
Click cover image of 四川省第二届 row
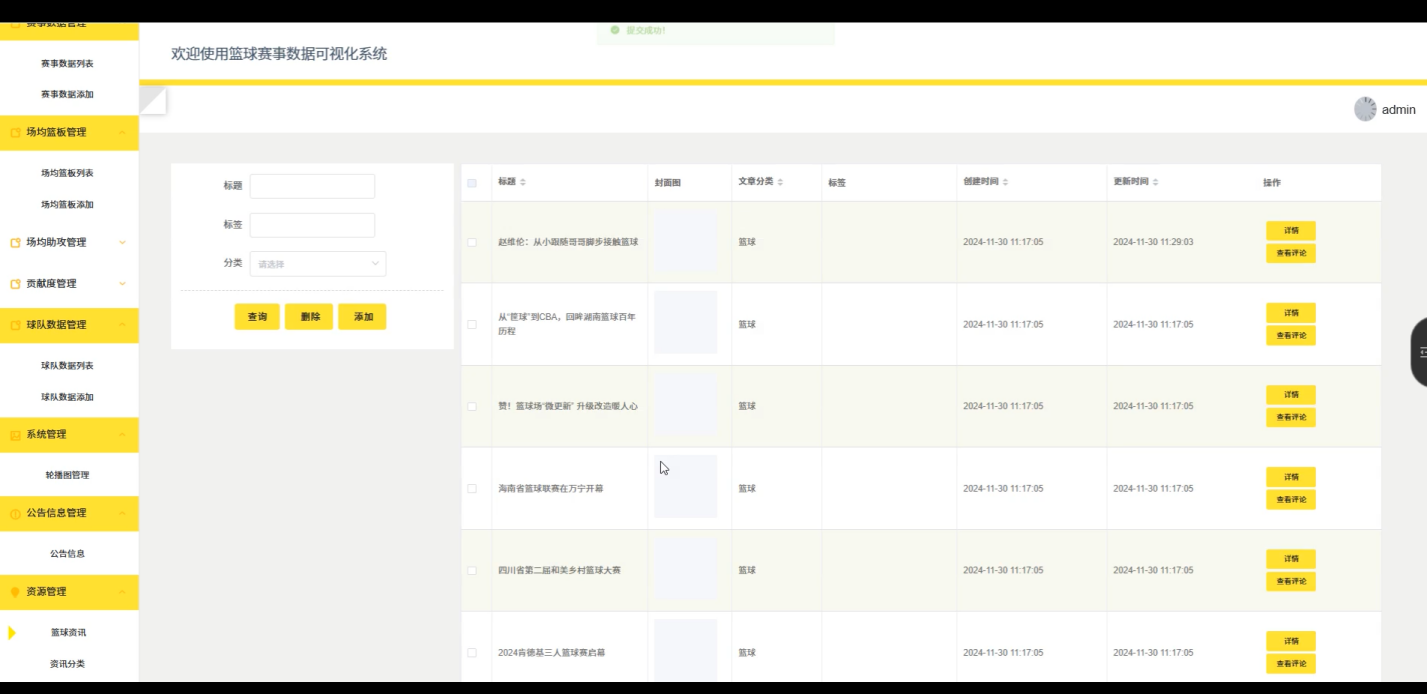[685, 569]
